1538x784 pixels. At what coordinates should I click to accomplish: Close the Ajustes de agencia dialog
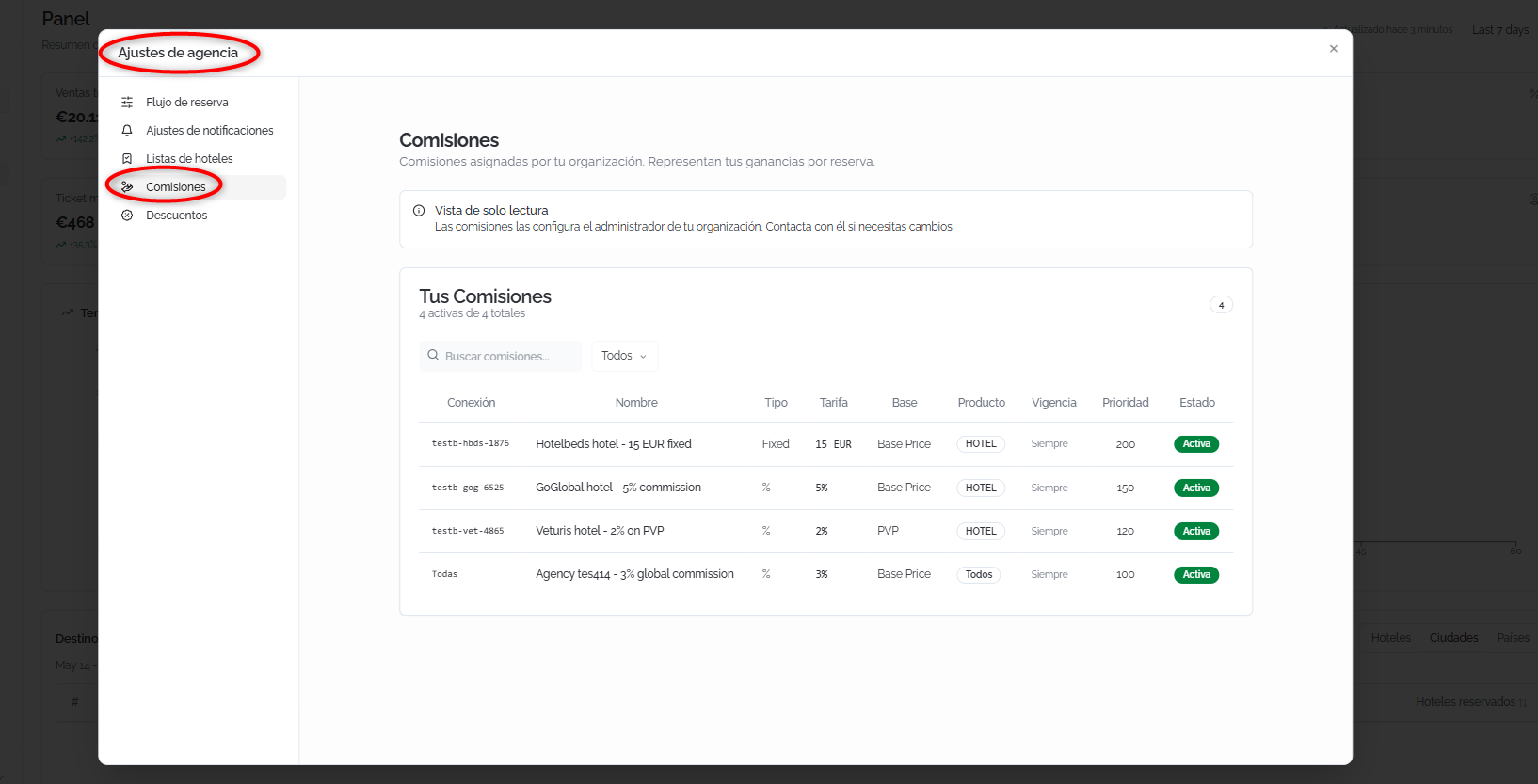[1333, 49]
